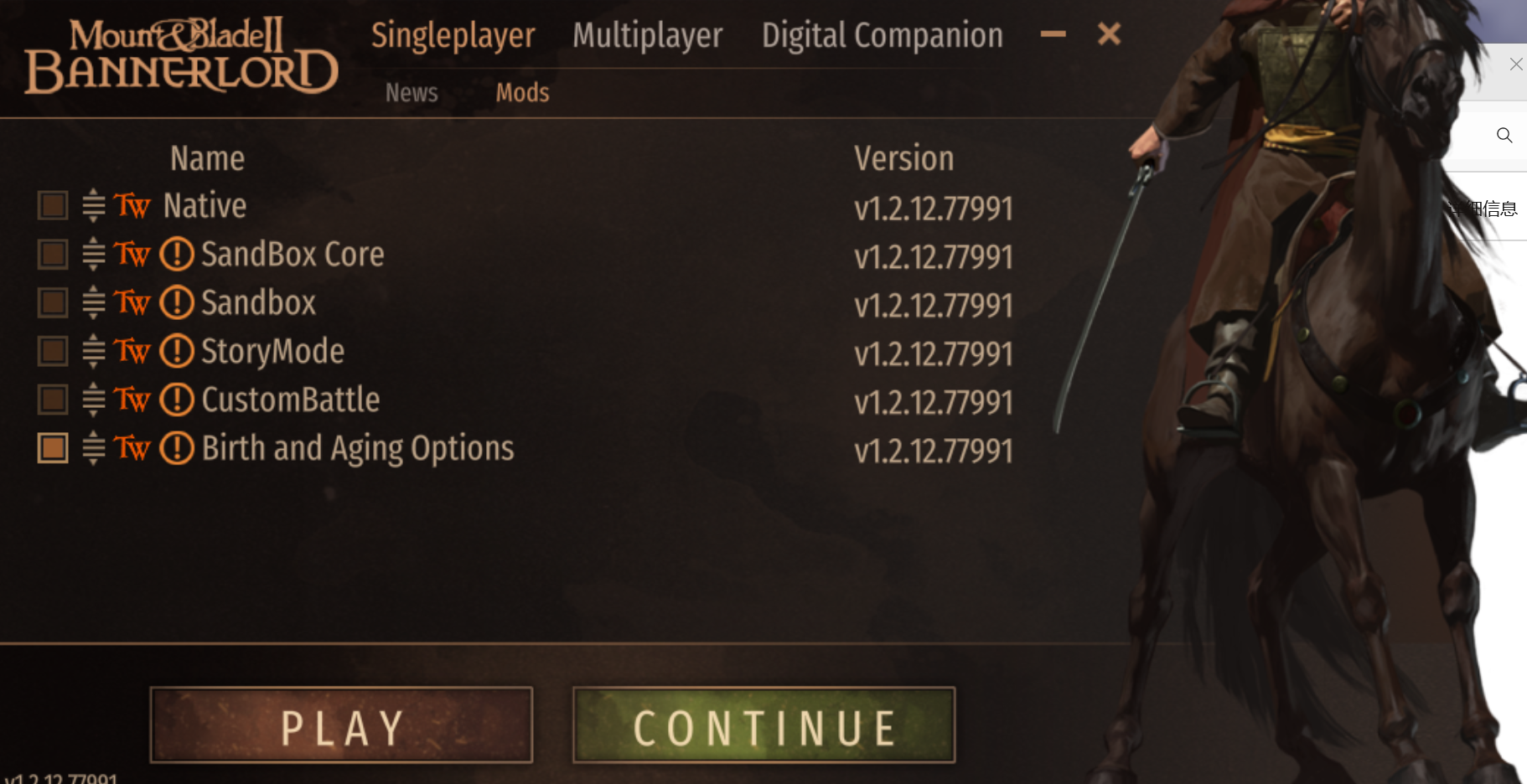The image size is (1527, 784).
Task: Click the warning icon beside Birth and Aging Options
Action: click(x=177, y=448)
